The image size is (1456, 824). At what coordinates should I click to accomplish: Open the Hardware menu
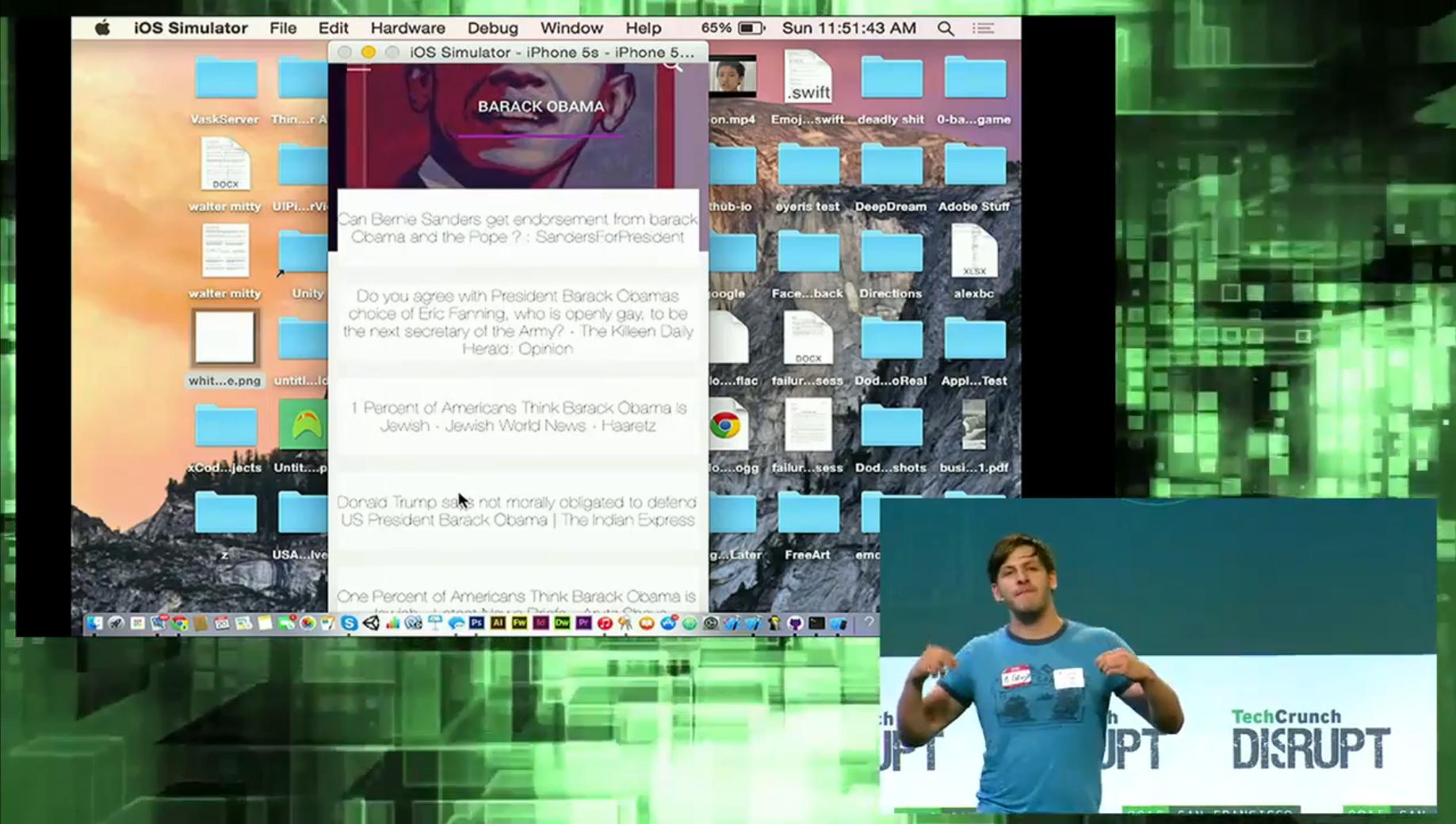(407, 29)
